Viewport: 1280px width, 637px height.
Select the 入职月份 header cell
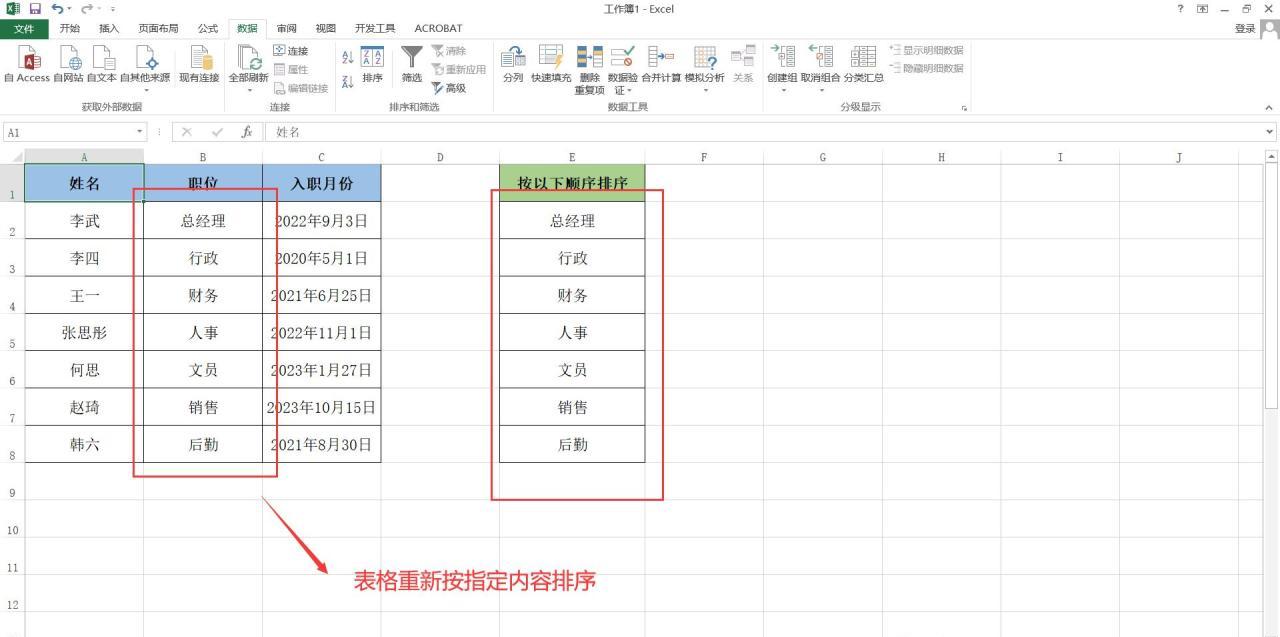[x=321, y=183]
